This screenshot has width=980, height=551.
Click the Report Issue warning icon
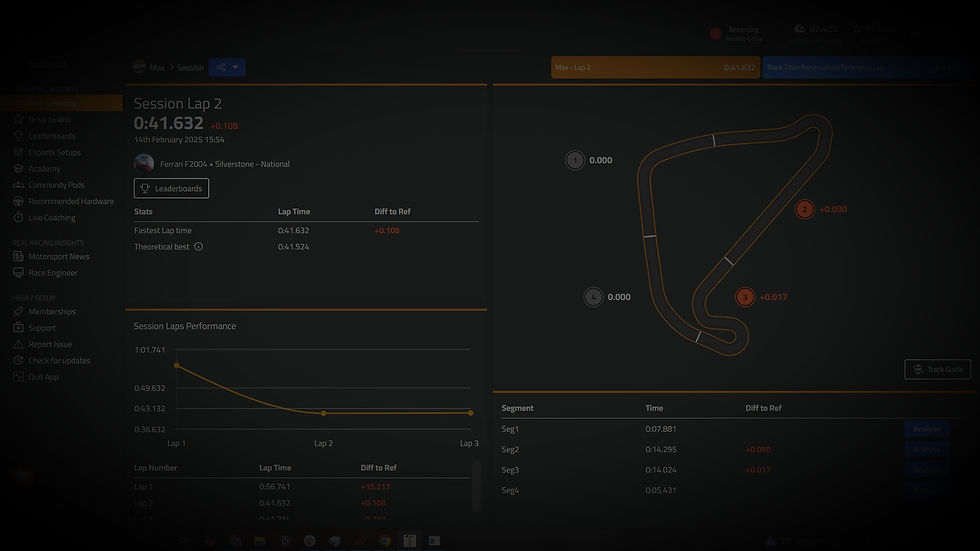coord(18,344)
